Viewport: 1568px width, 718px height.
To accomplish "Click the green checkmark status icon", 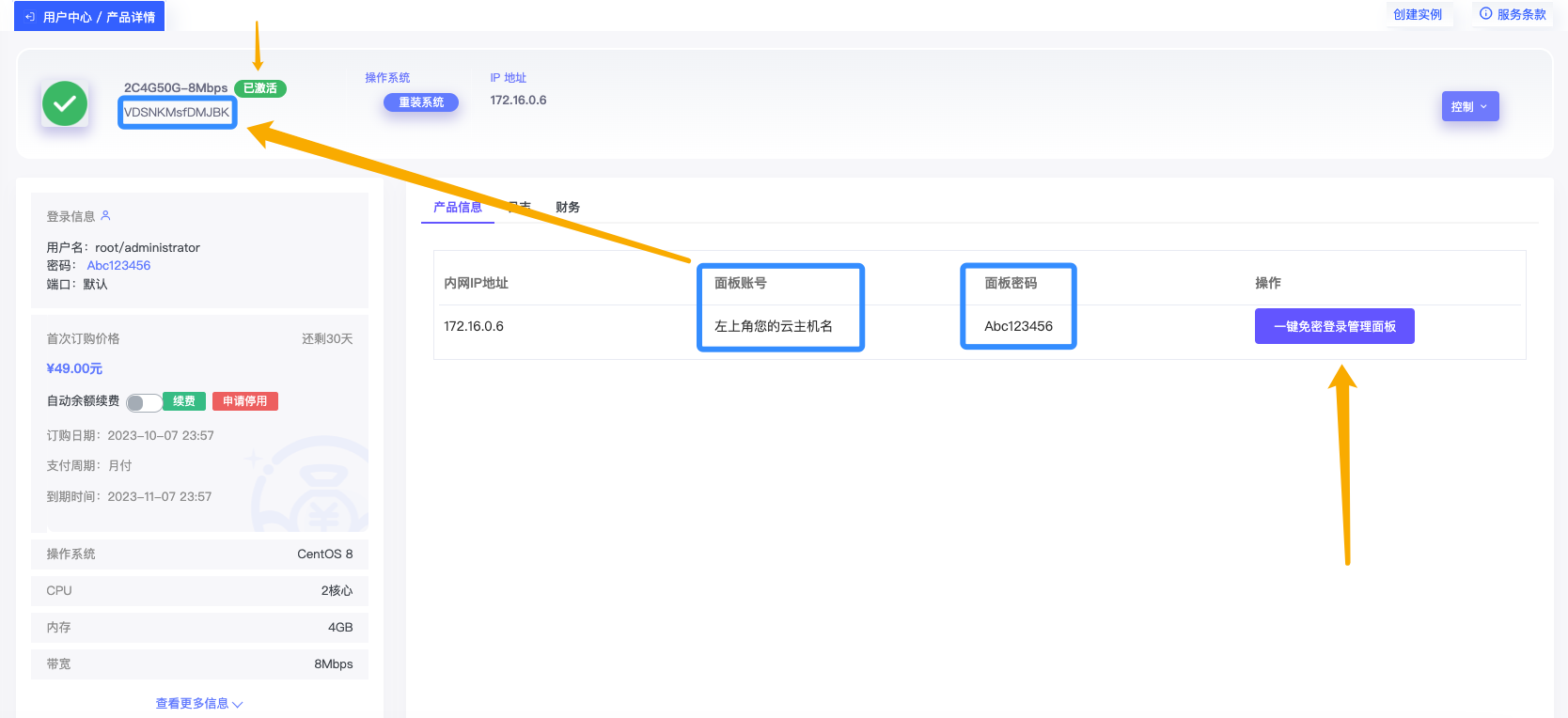I will 65,103.
